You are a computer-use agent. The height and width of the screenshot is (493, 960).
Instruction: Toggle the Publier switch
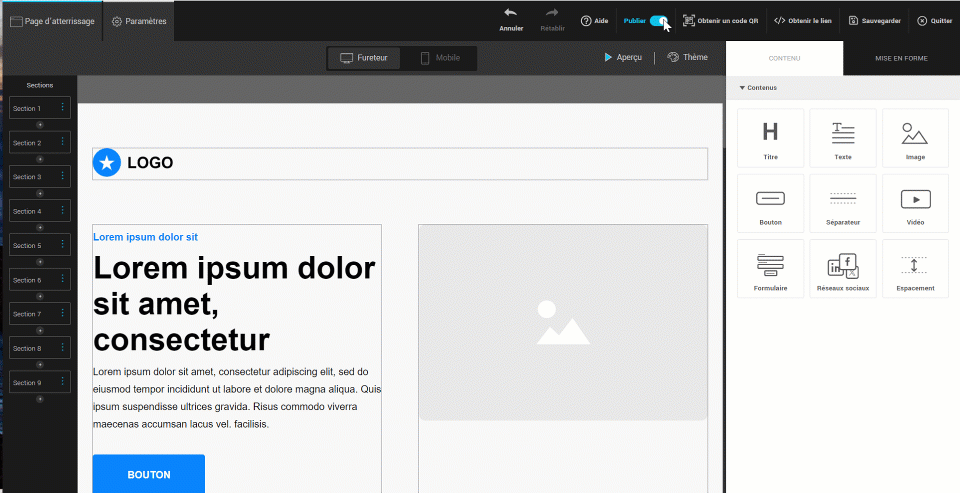point(658,20)
